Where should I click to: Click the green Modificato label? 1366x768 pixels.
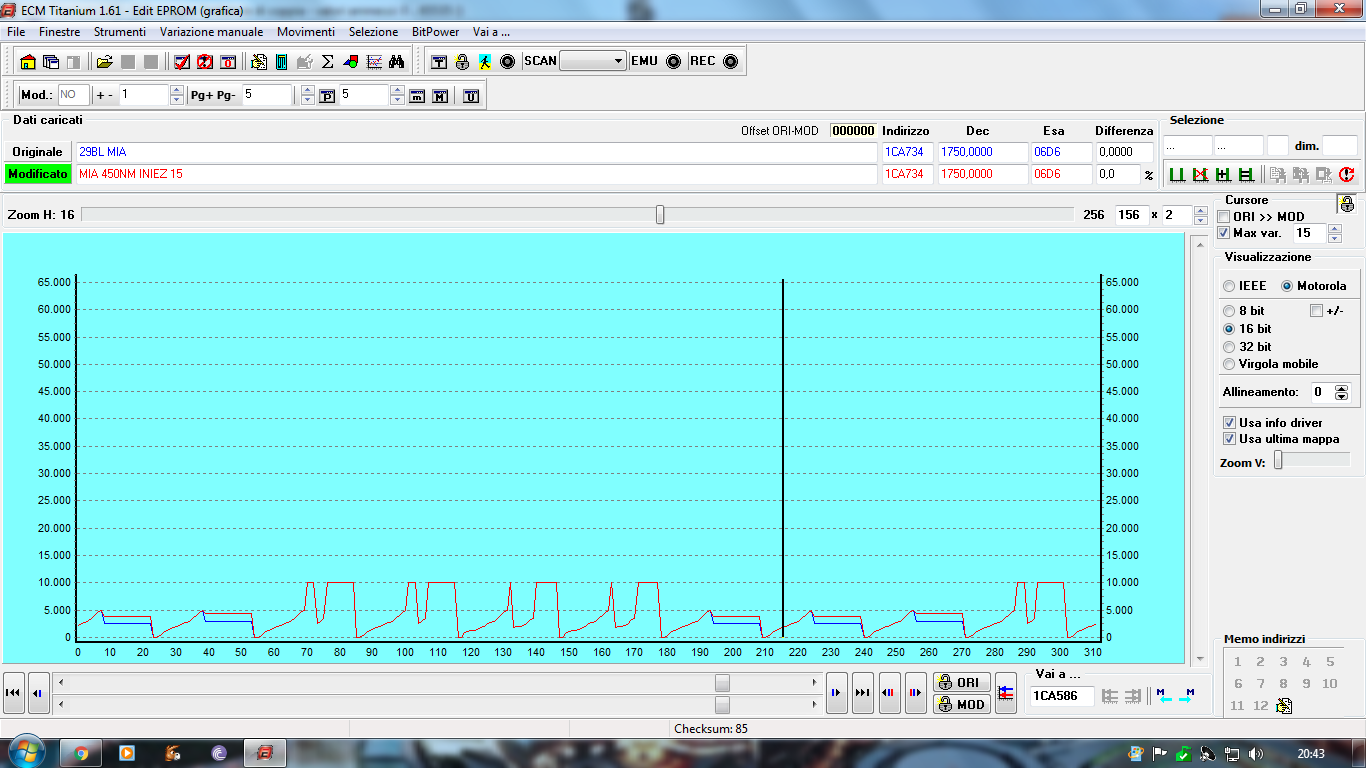37,174
